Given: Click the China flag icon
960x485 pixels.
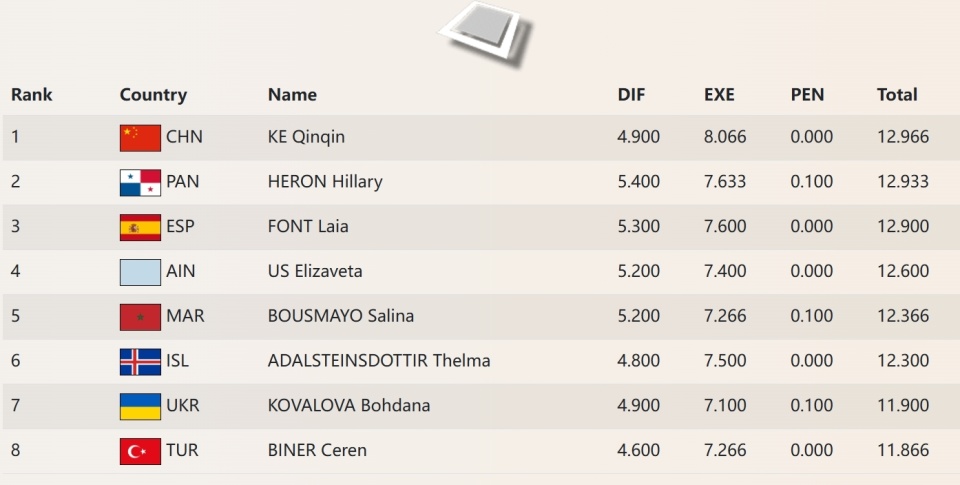Looking at the screenshot, I should [140, 137].
